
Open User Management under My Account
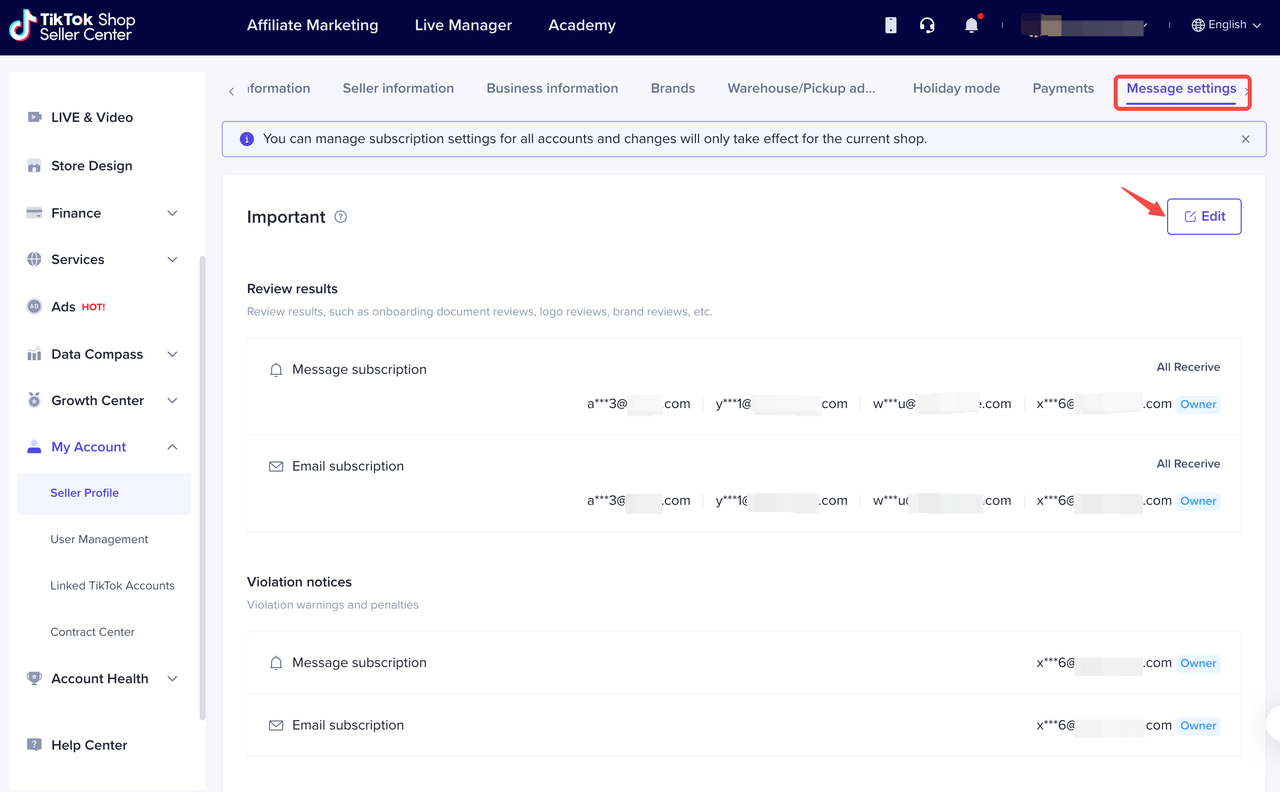[99, 539]
